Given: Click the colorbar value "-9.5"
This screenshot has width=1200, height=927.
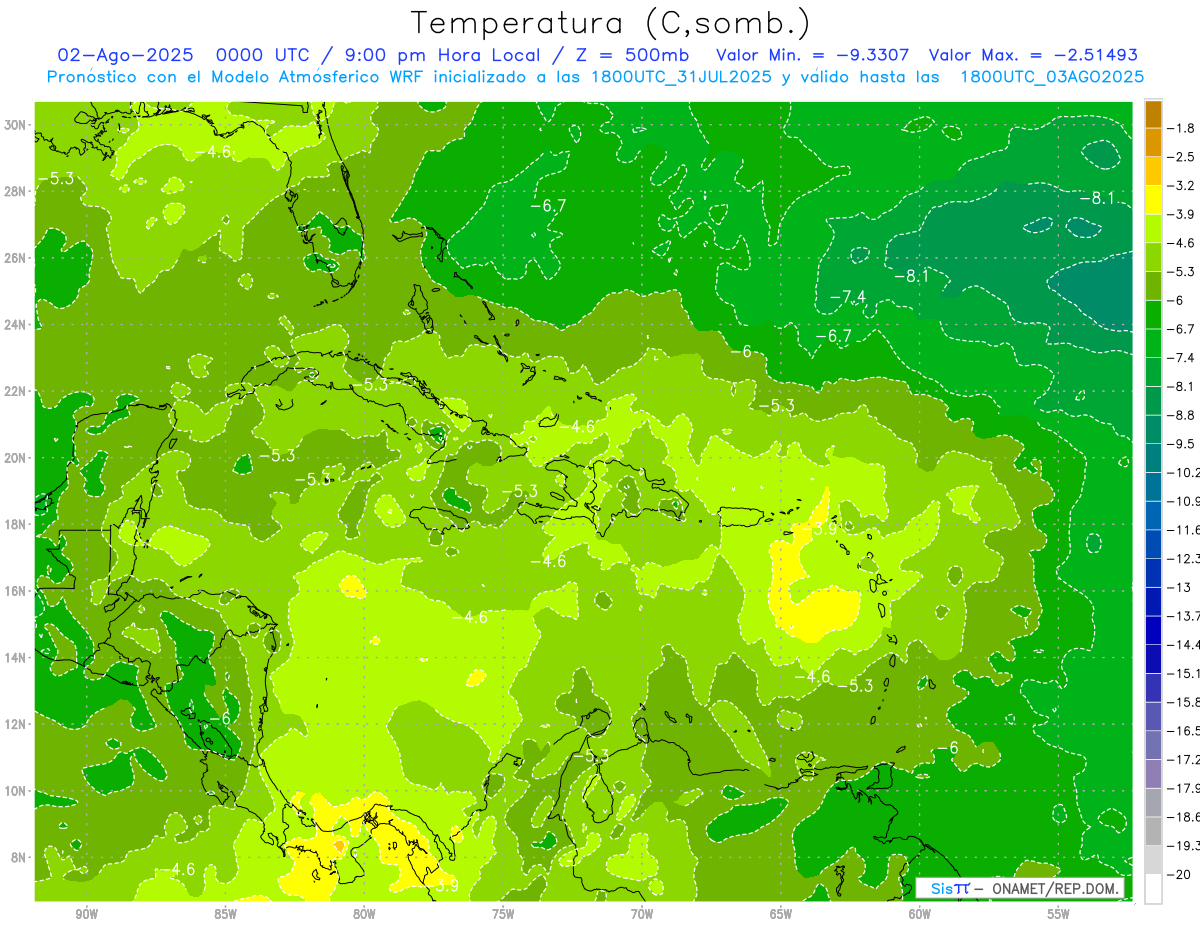Looking at the screenshot, I should [x=1183, y=443].
